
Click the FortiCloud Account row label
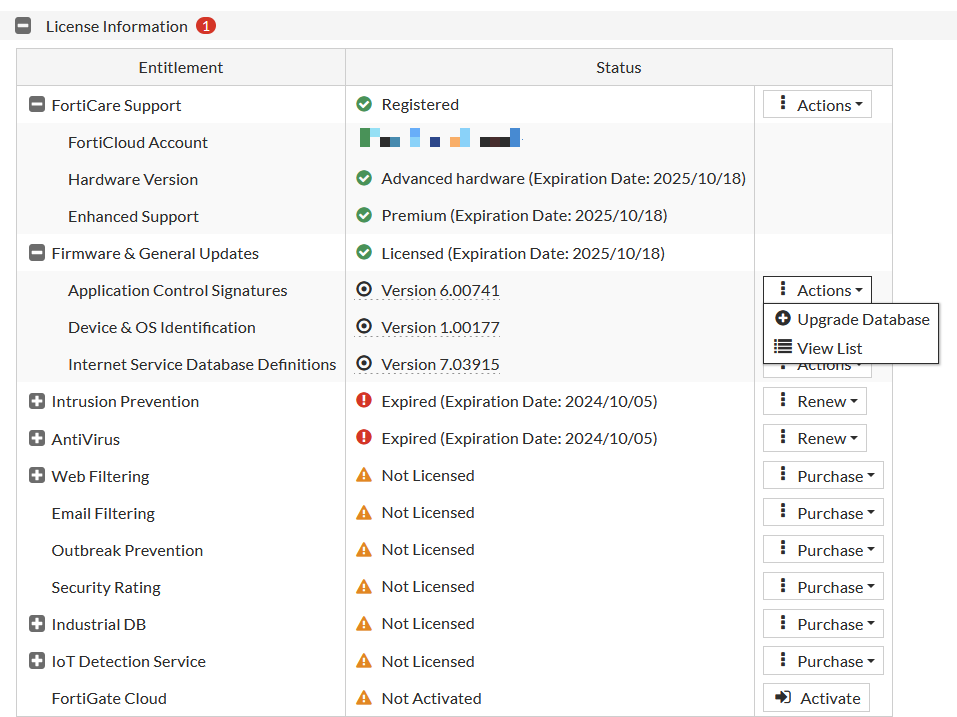click(x=138, y=142)
